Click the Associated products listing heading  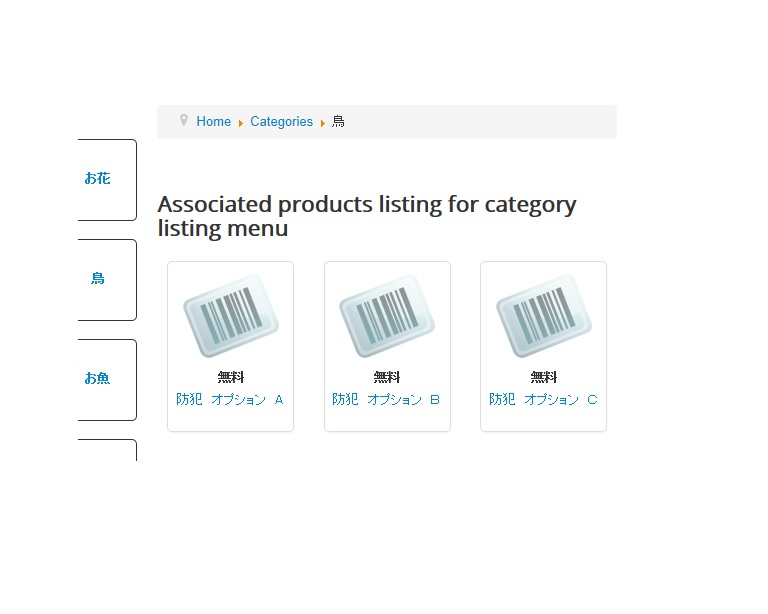(x=367, y=216)
